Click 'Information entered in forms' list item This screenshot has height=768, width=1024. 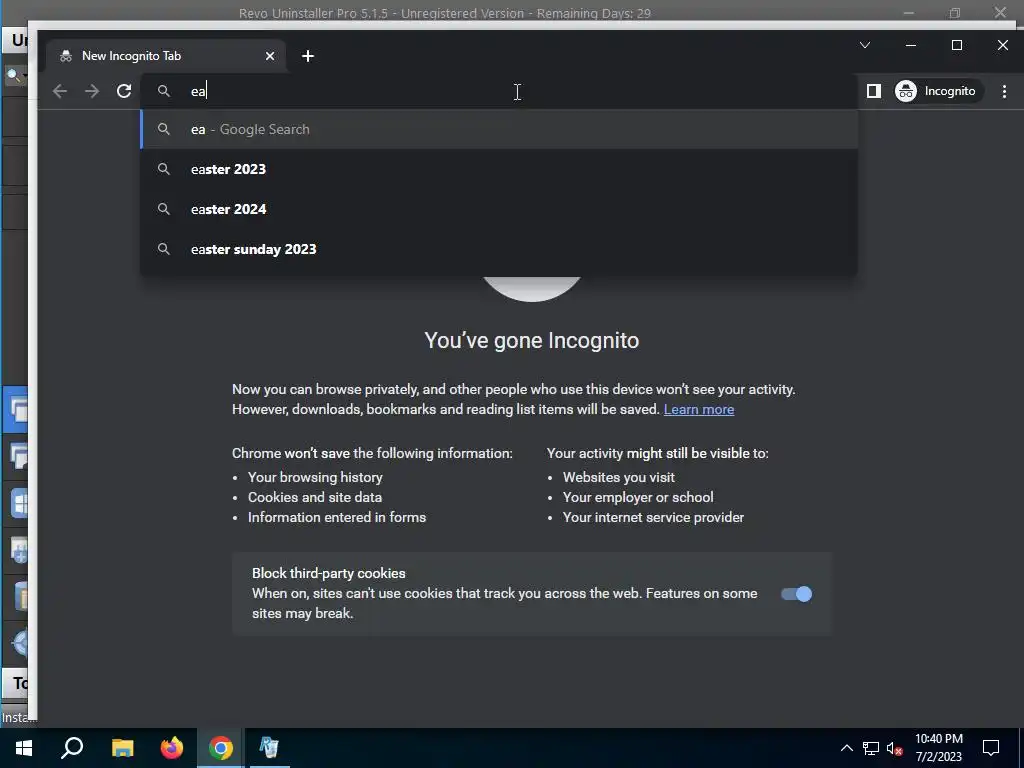(337, 517)
